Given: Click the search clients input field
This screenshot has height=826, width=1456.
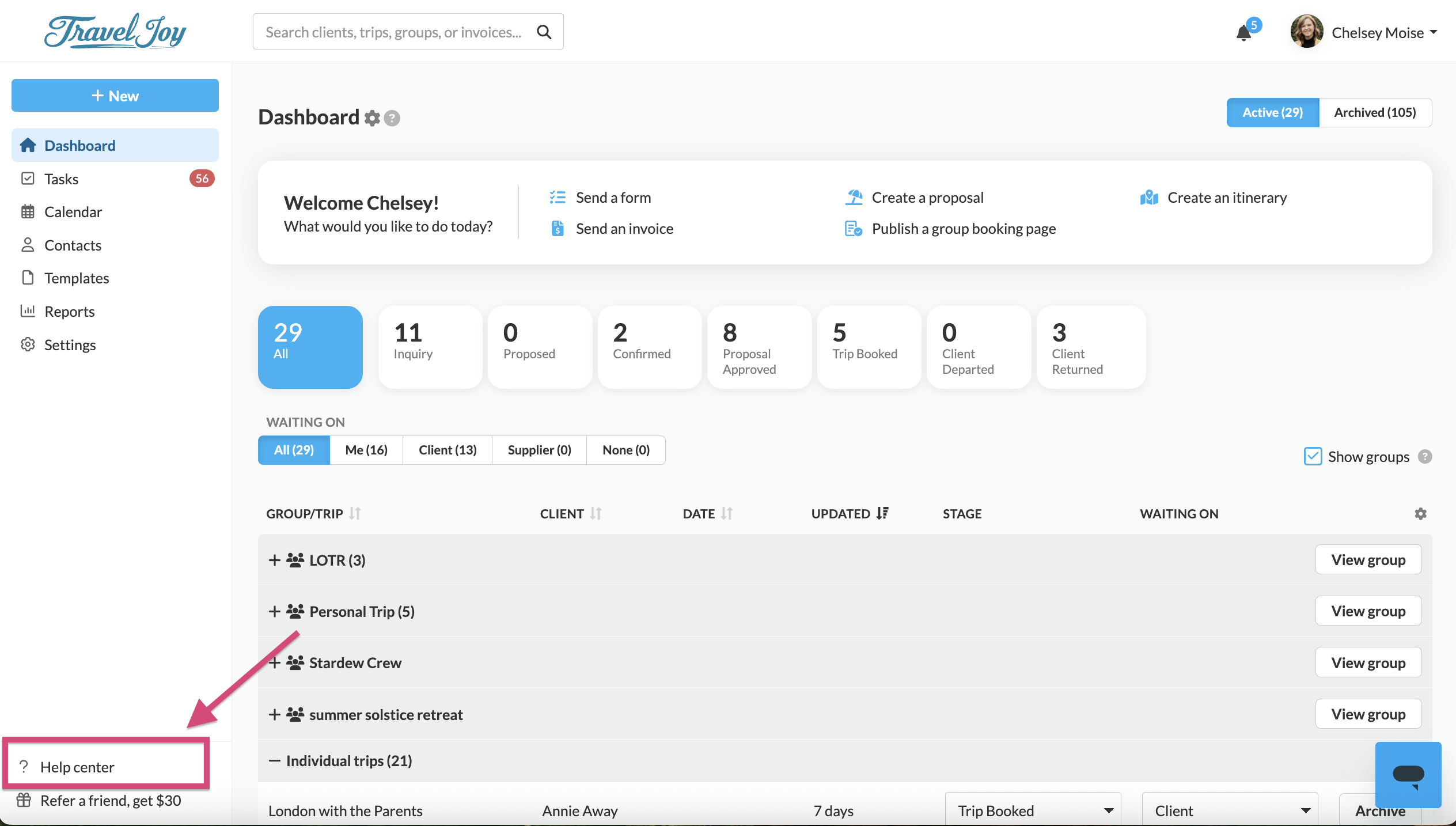Looking at the screenshot, I should pos(394,32).
